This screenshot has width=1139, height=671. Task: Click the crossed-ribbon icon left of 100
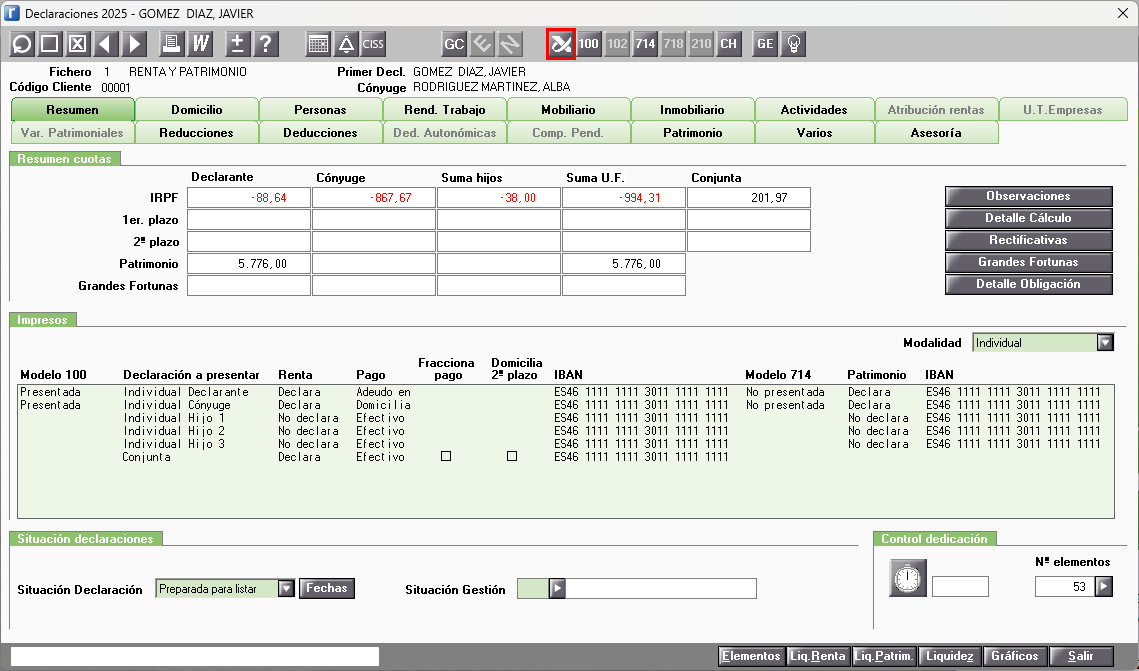(x=561, y=44)
